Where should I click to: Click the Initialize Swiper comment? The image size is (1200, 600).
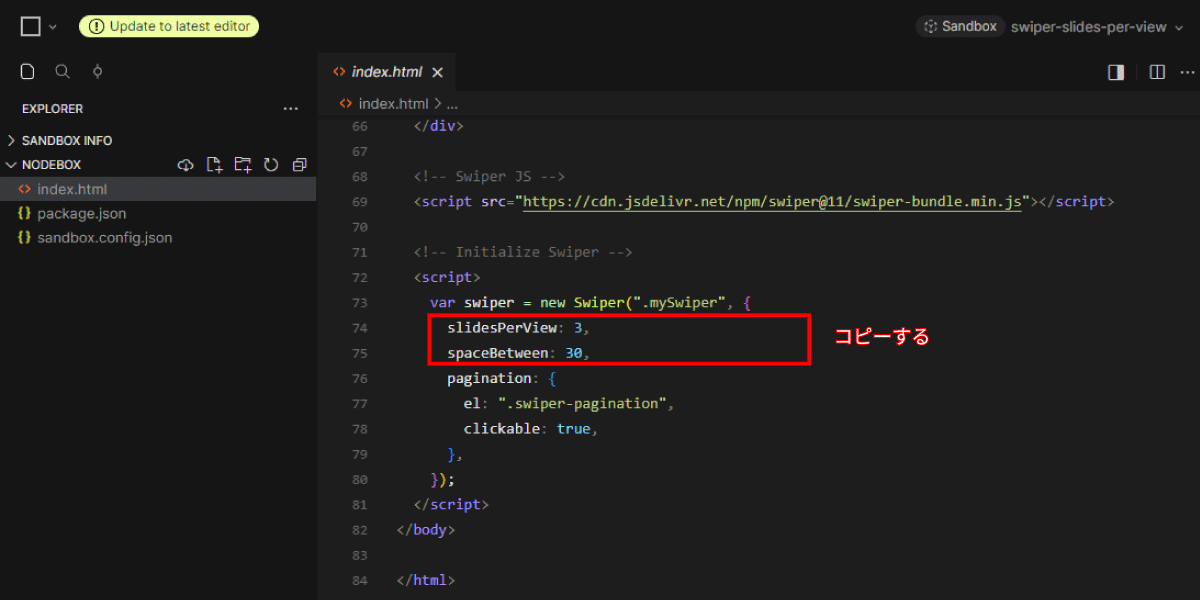[x=523, y=252]
